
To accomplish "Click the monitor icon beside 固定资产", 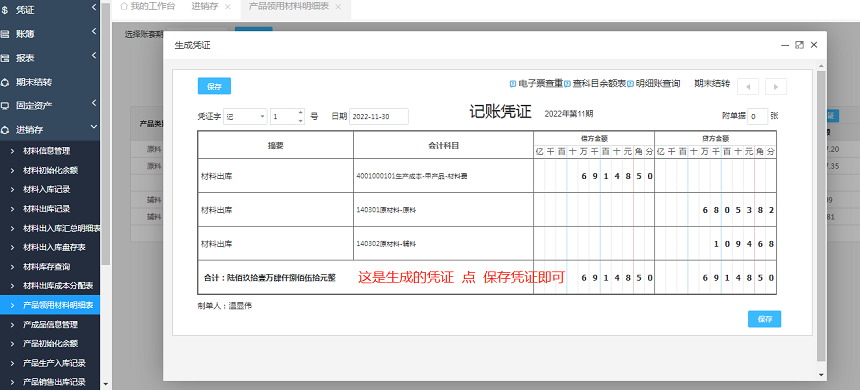I will [5, 106].
